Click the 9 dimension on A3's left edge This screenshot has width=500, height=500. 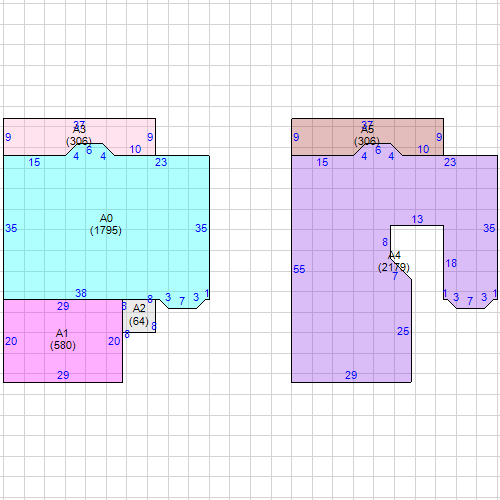[x=8, y=137]
